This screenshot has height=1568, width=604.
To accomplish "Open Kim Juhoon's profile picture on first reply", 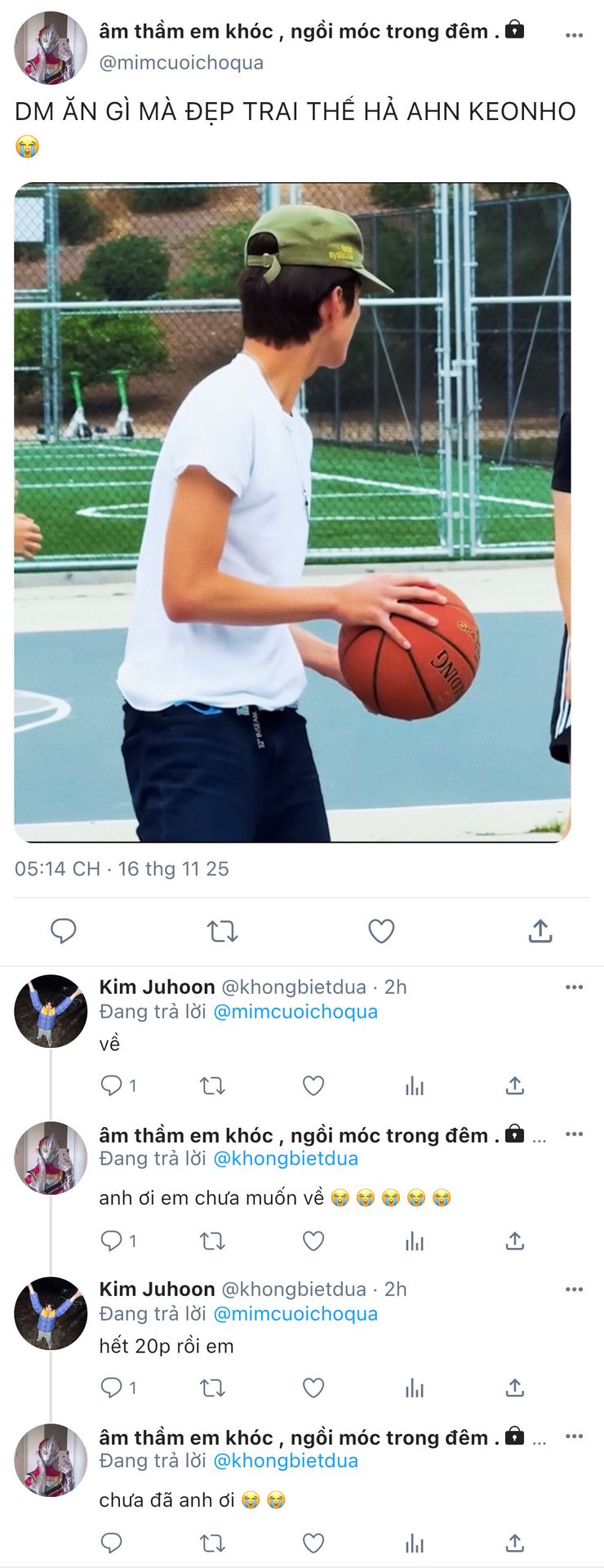I will point(51,1011).
